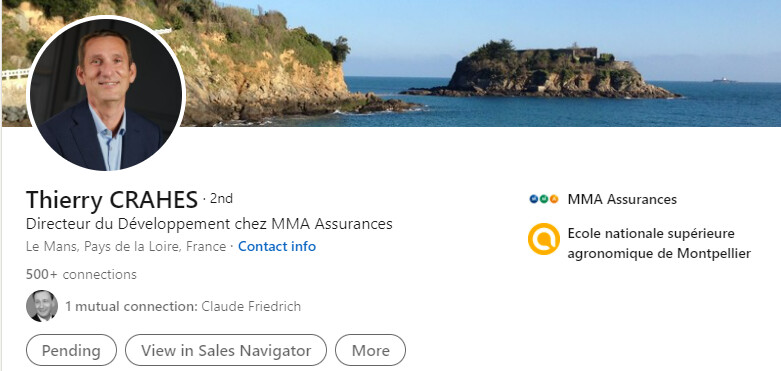Click View in Sales Navigator button

[x=226, y=350]
